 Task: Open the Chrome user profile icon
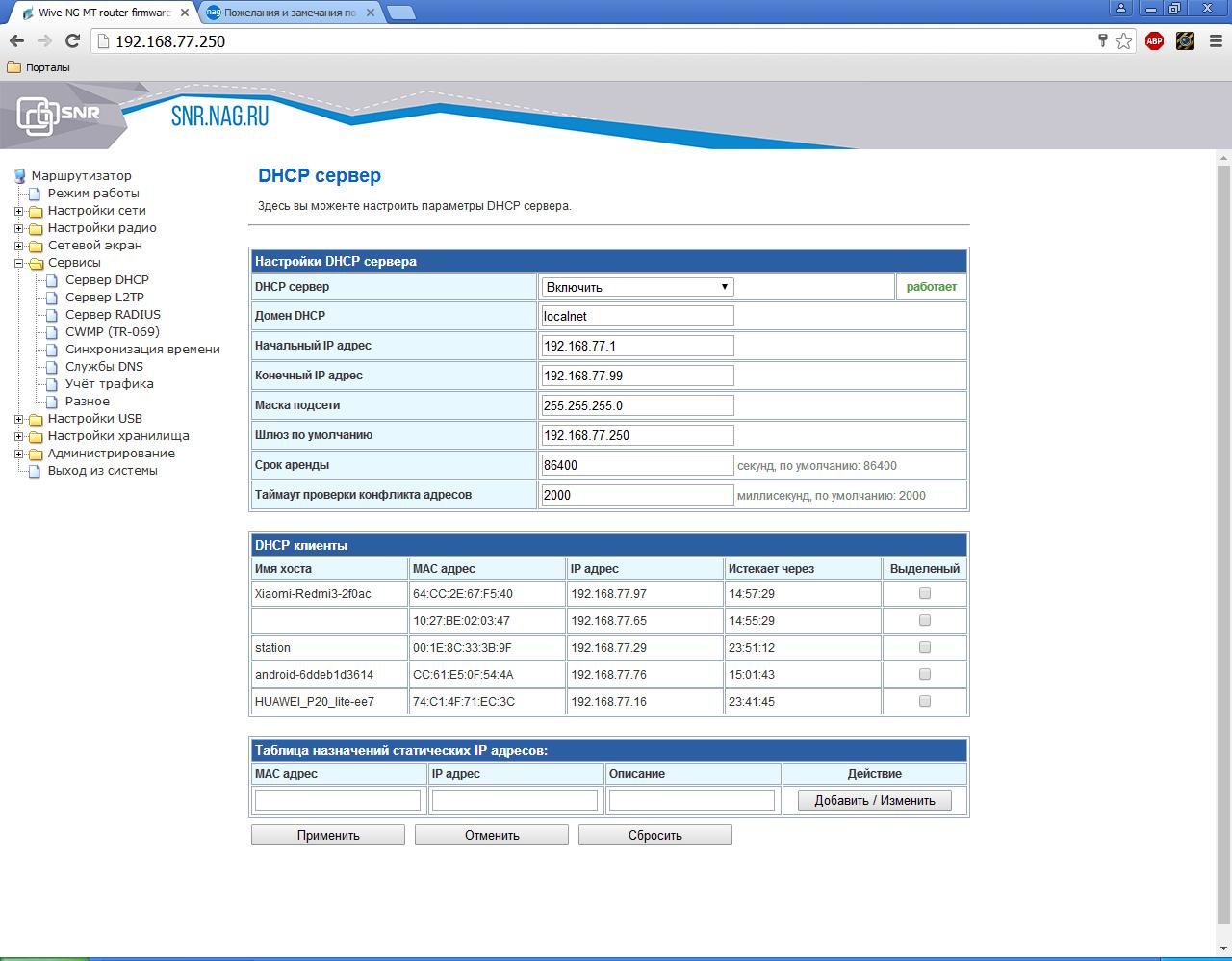[x=1121, y=9]
